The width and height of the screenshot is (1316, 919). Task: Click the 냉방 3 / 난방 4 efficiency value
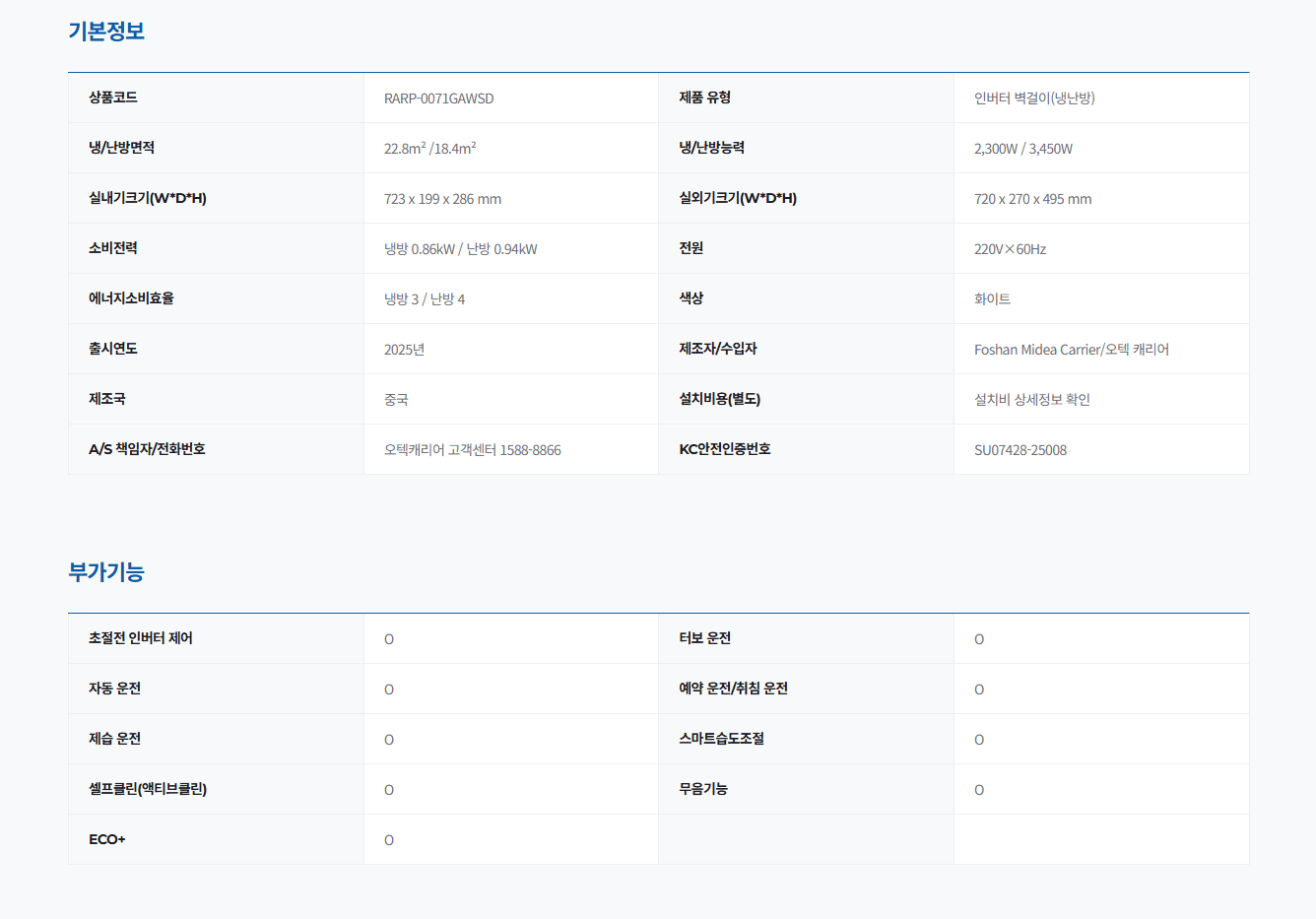424,299
